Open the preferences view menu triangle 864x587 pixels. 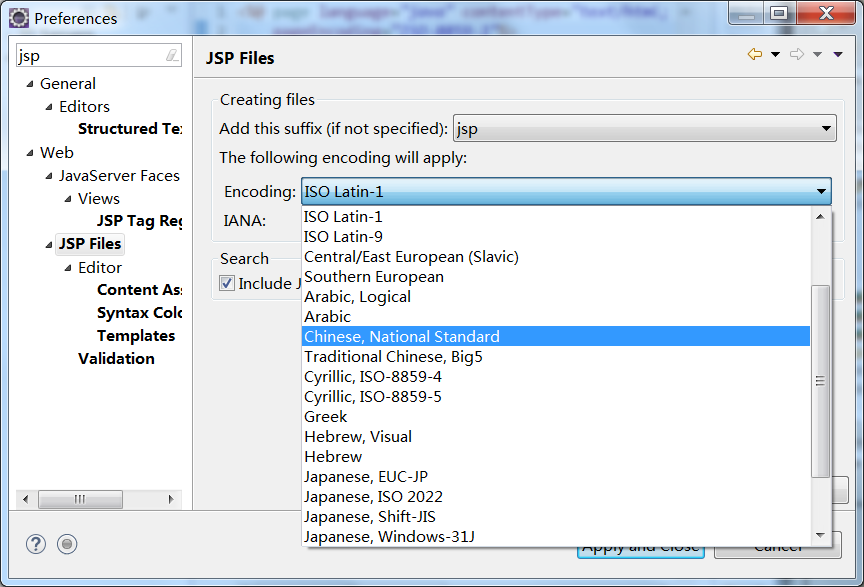(838, 54)
